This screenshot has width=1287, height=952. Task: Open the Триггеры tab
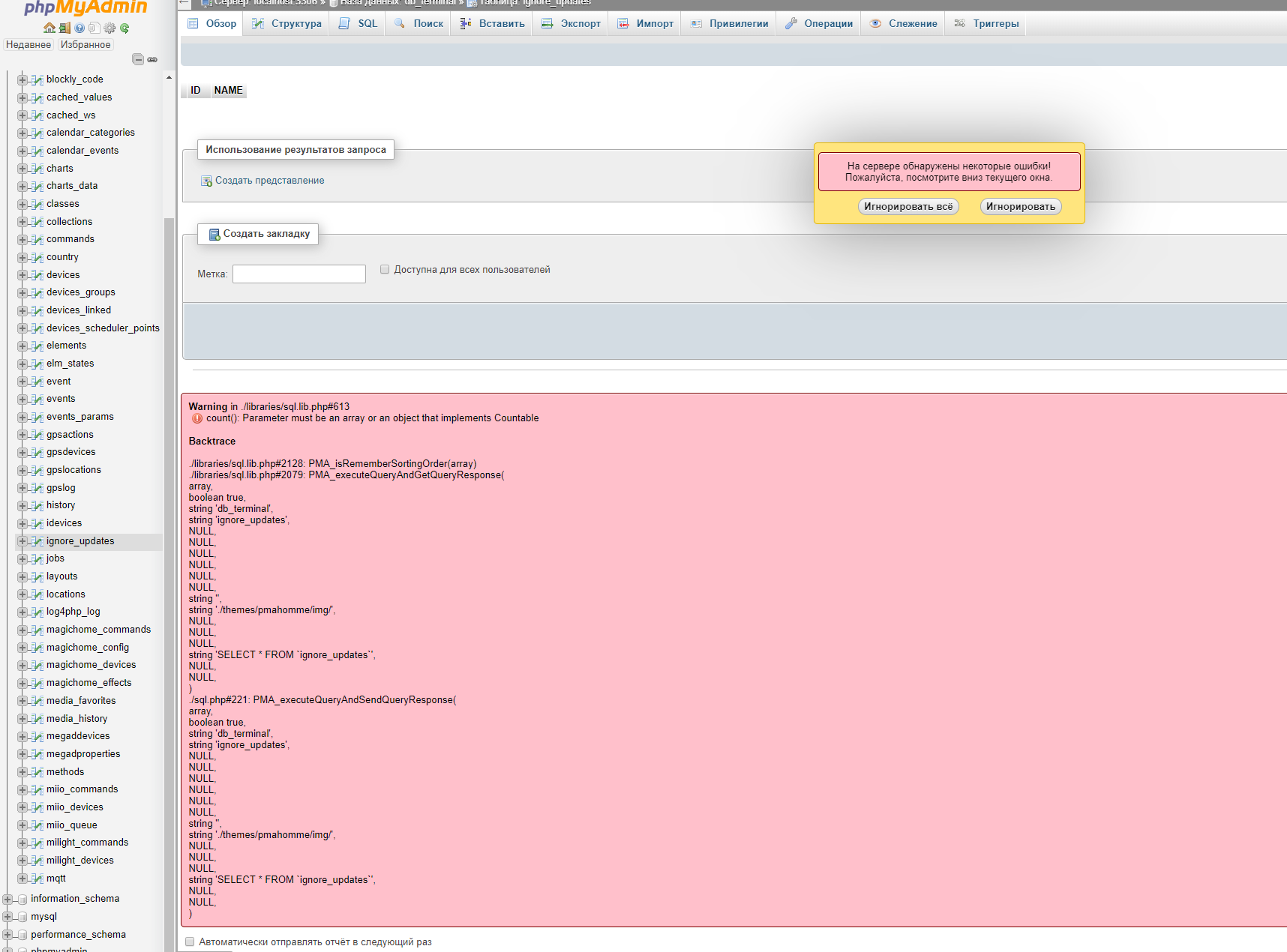[987, 23]
